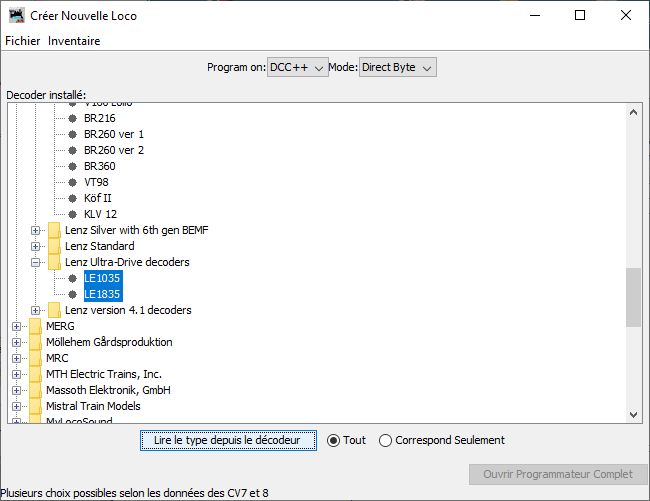The image size is (650, 501).
Task: Expand the Möllehem Gårdsproduktion node
Action: pos(17,342)
